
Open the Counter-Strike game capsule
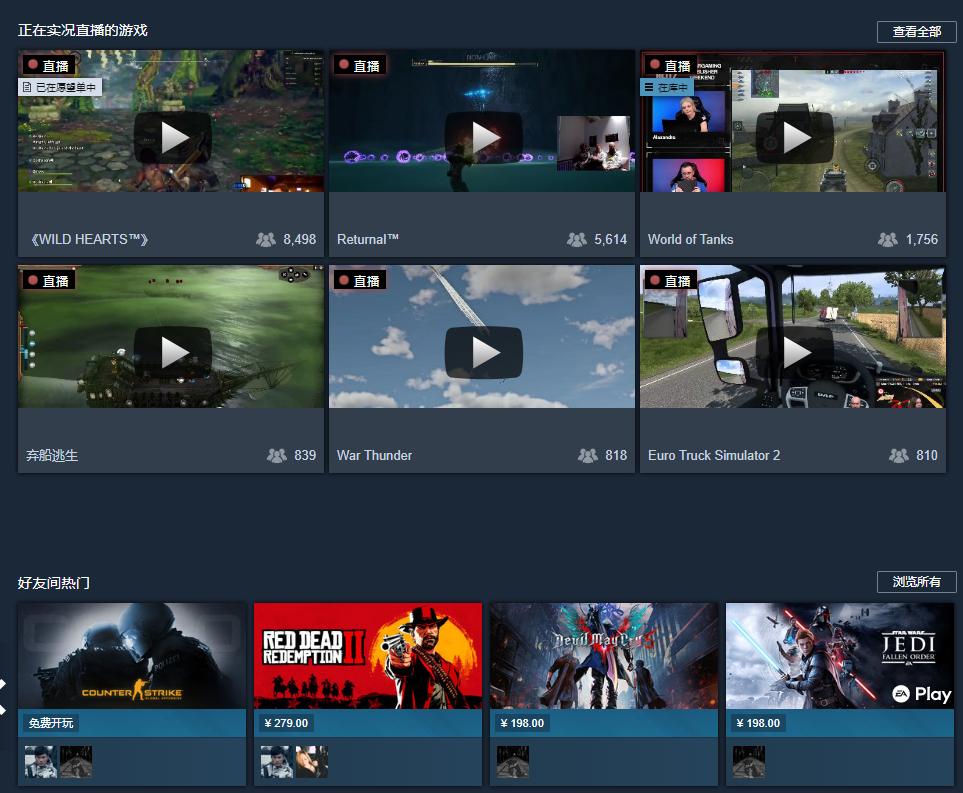pos(132,656)
